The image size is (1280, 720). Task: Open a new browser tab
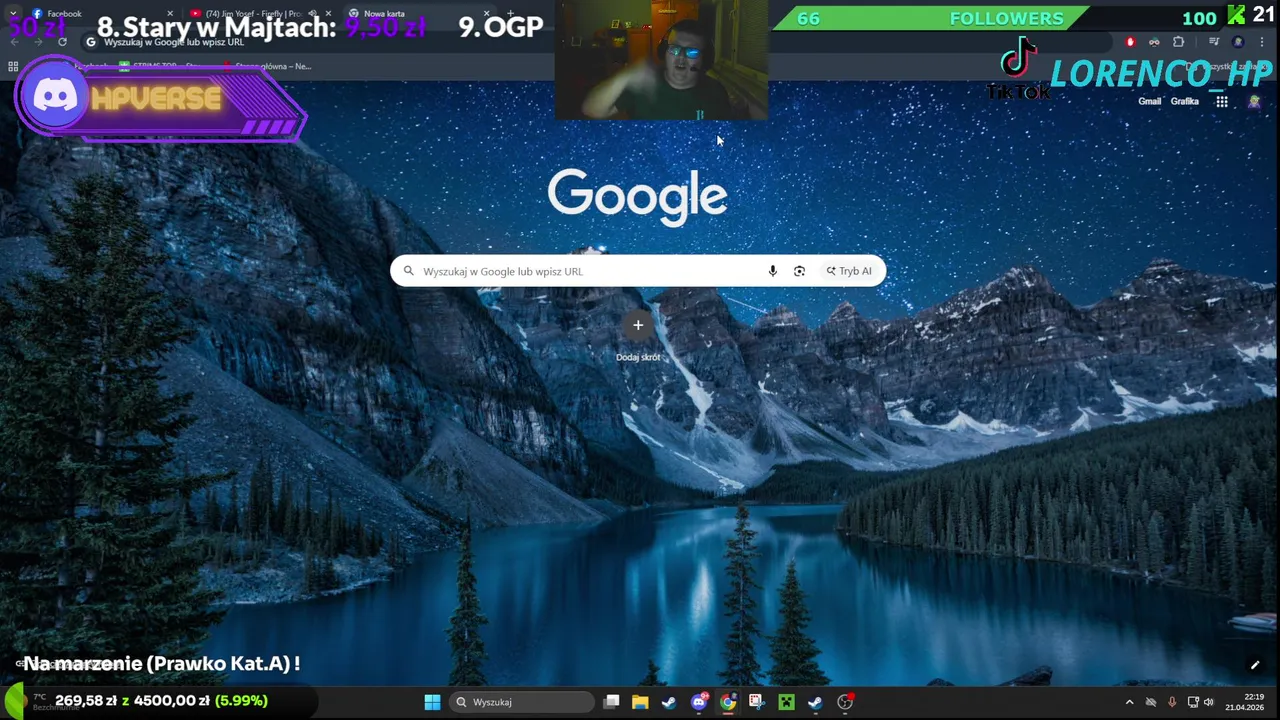[x=510, y=13]
